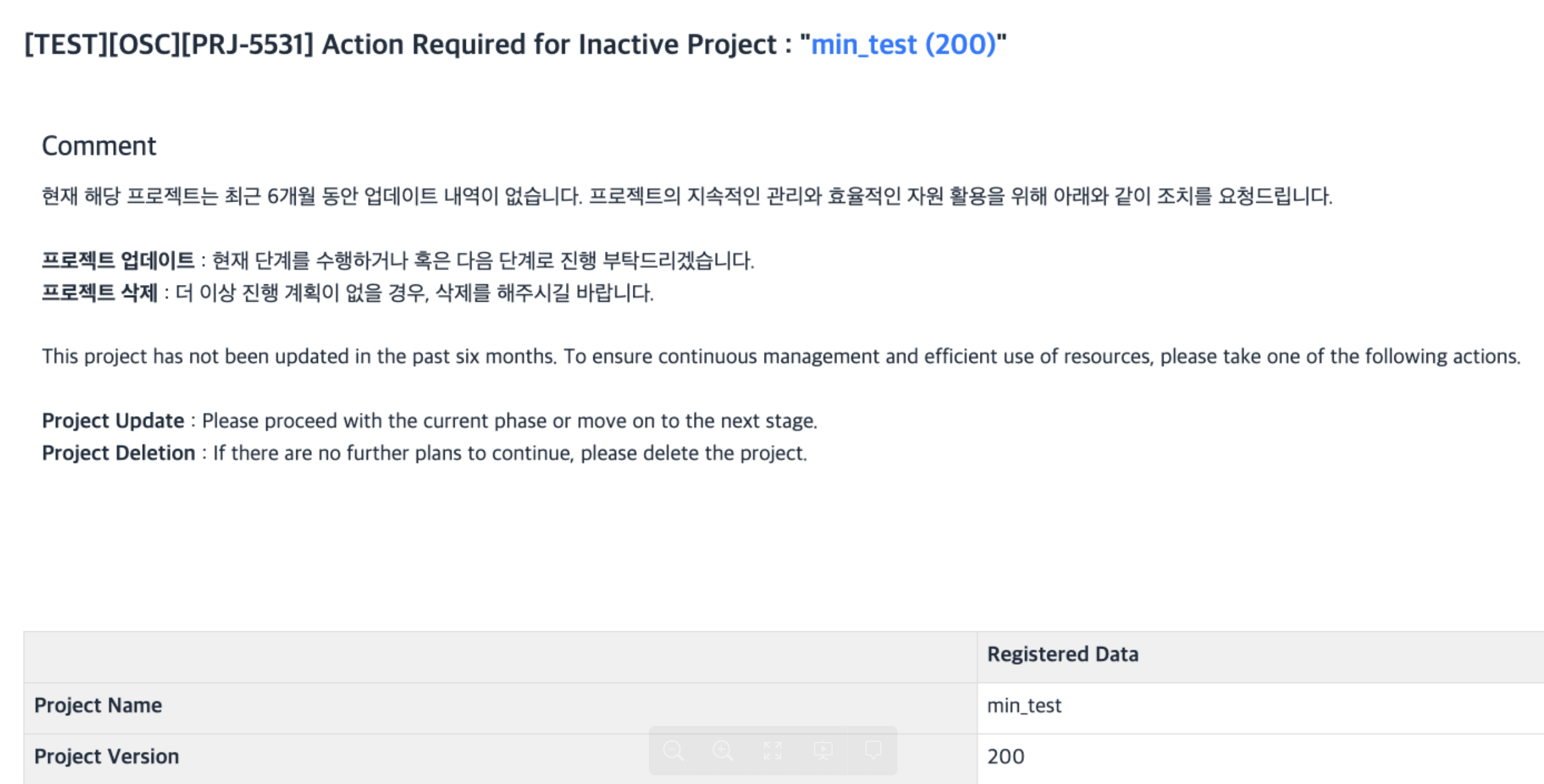
Task: Click the "200" version value cell
Action: point(1006,757)
